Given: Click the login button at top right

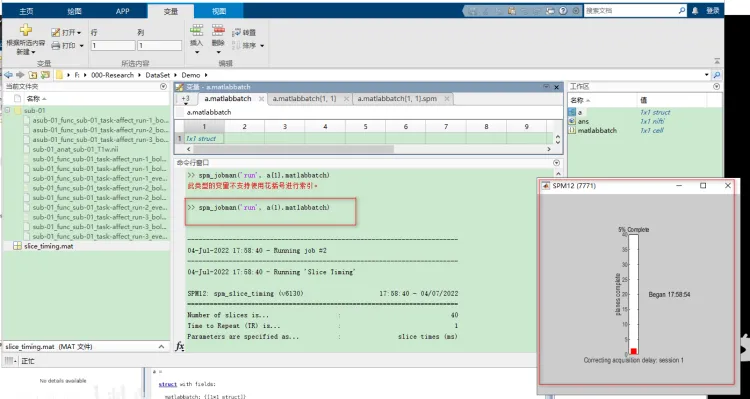Looking at the screenshot, I should pos(713,11).
